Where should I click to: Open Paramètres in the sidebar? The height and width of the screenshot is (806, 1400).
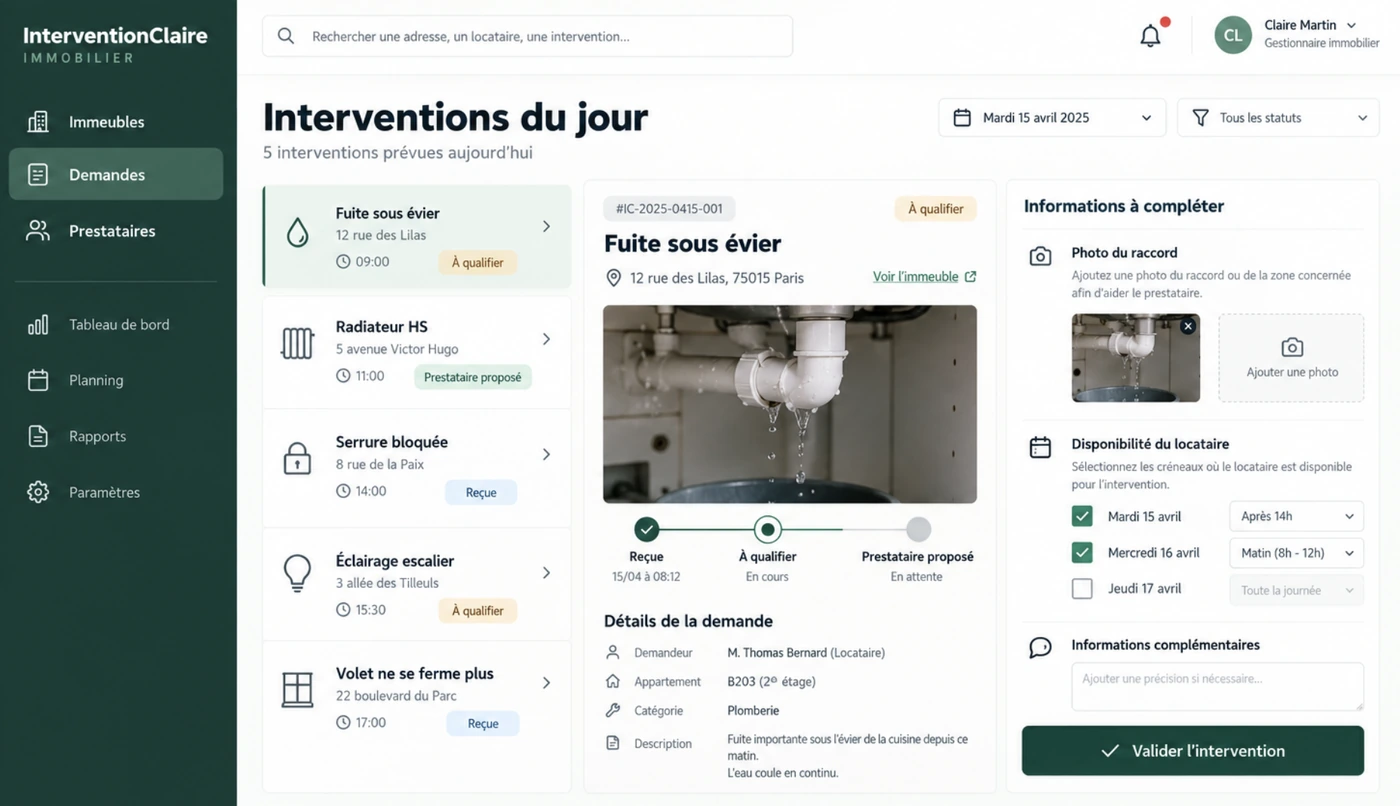pos(116,492)
